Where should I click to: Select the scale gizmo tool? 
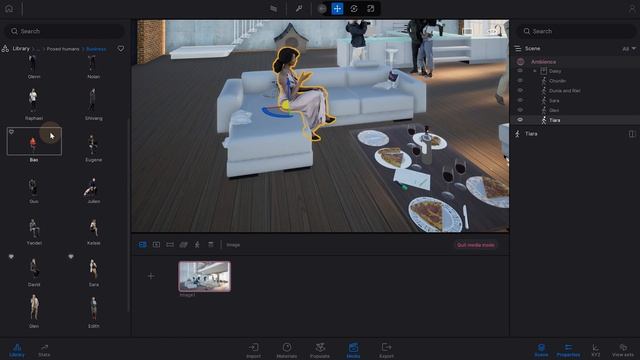371,9
